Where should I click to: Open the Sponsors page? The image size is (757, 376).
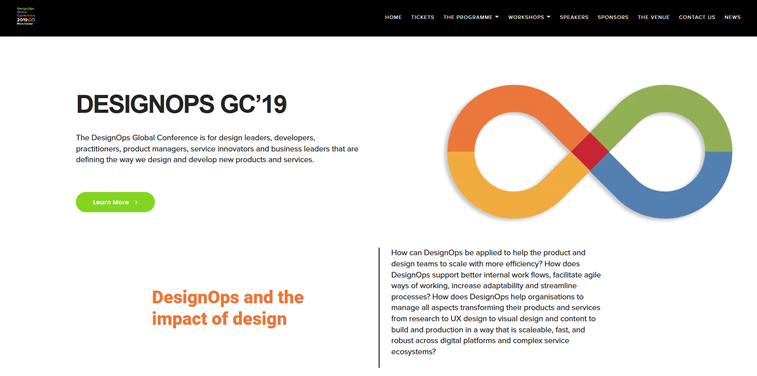pos(613,17)
